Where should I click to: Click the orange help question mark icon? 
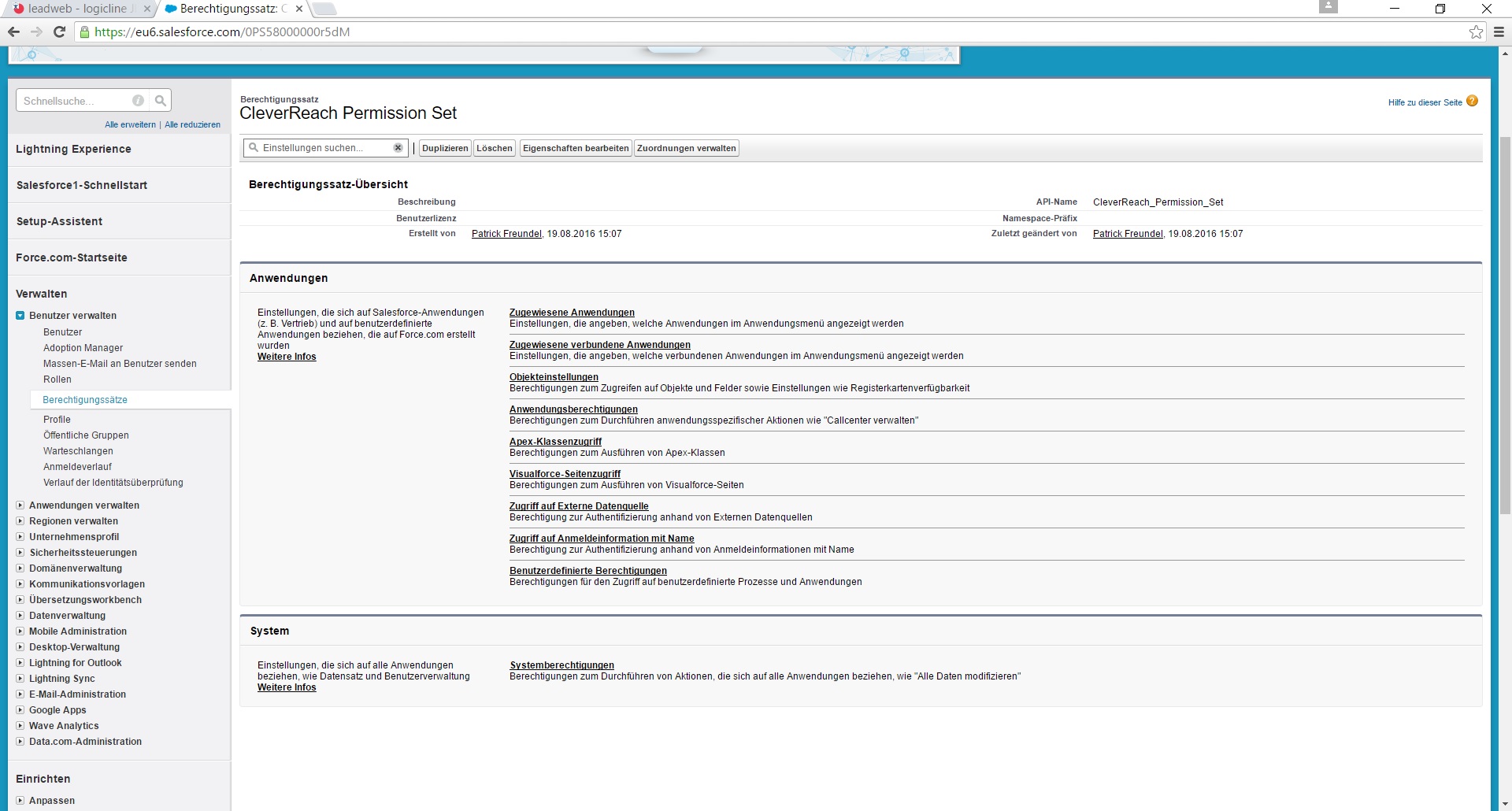pos(1473,101)
